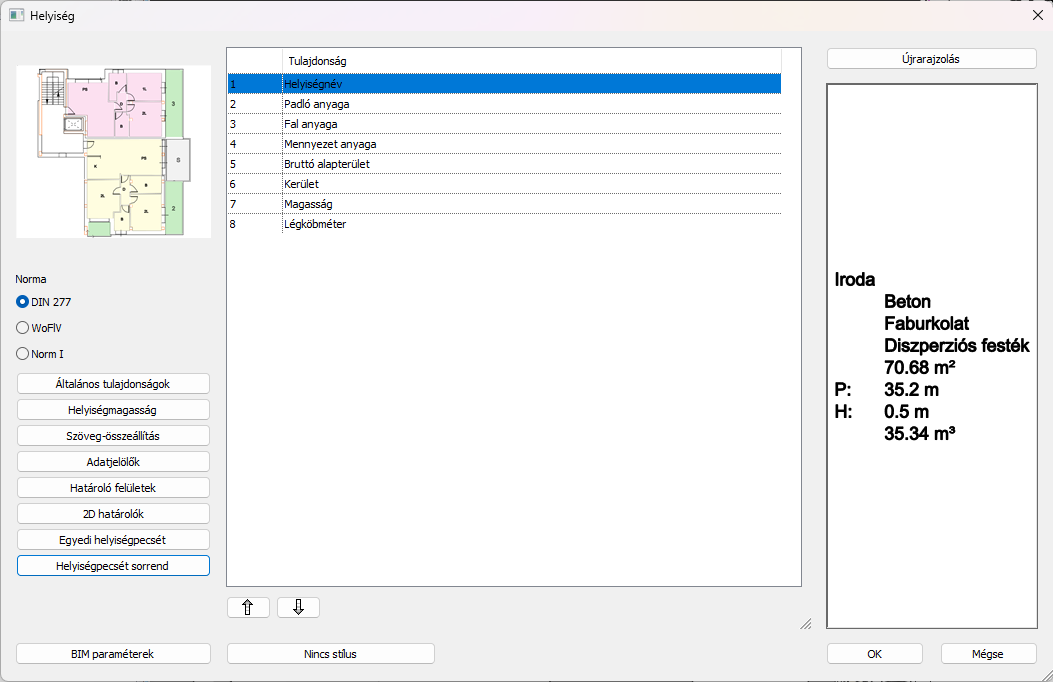
Task: Open BIM paraméterek
Action: pyautogui.click(x=113, y=654)
